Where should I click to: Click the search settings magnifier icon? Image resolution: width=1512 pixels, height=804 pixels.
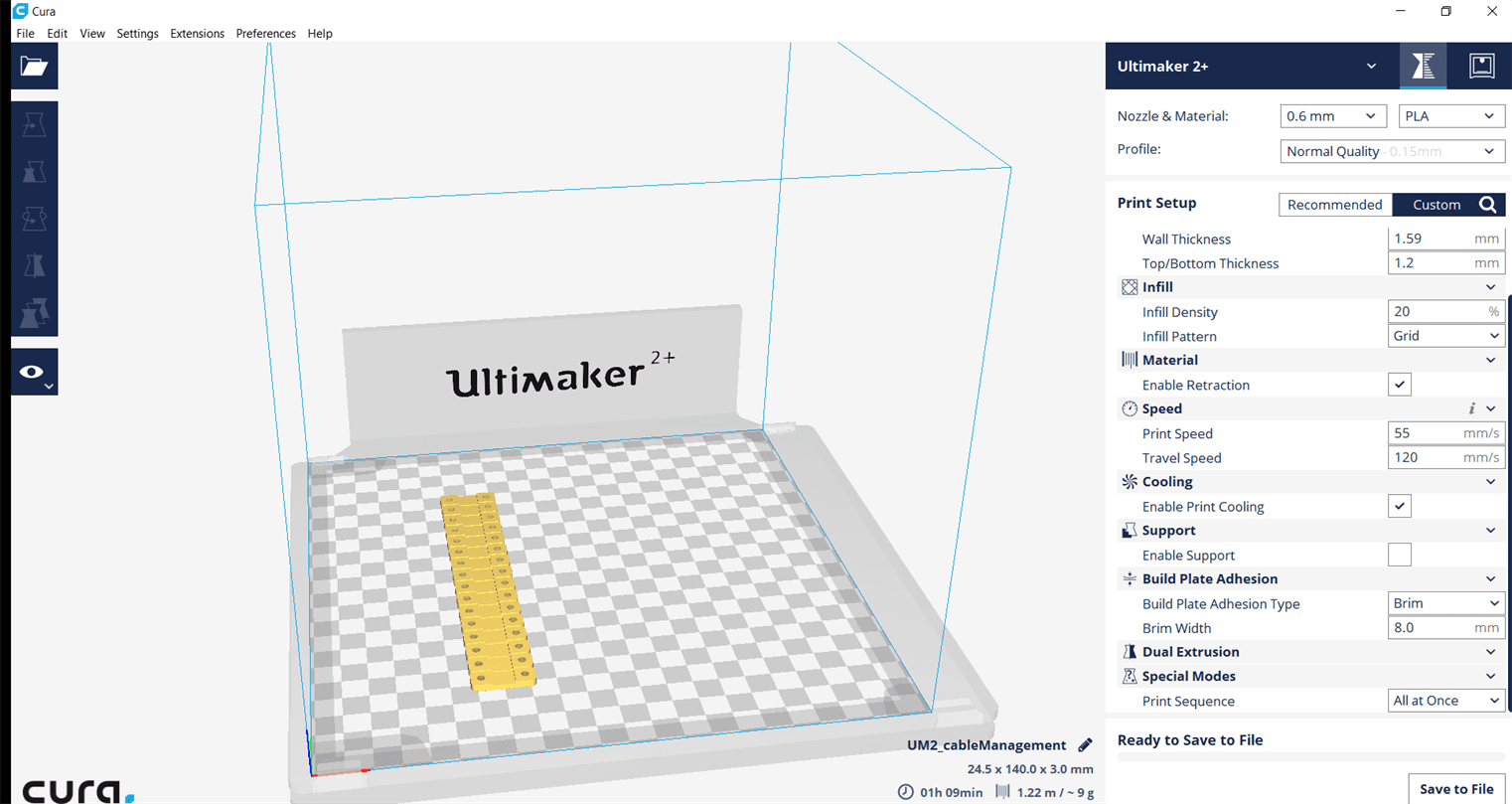tap(1487, 205)
